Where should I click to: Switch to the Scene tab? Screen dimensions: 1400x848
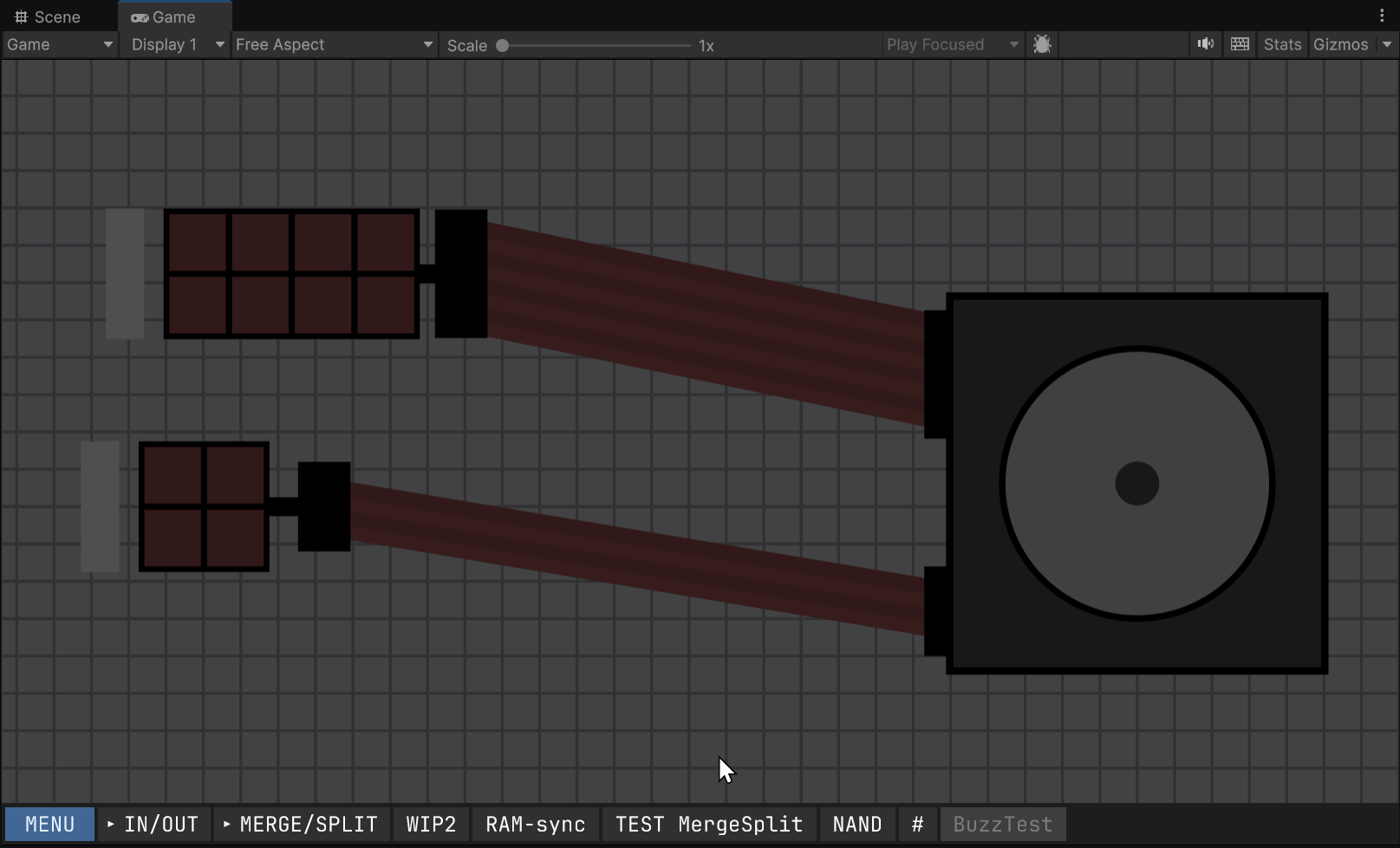[x=48, y=16]
